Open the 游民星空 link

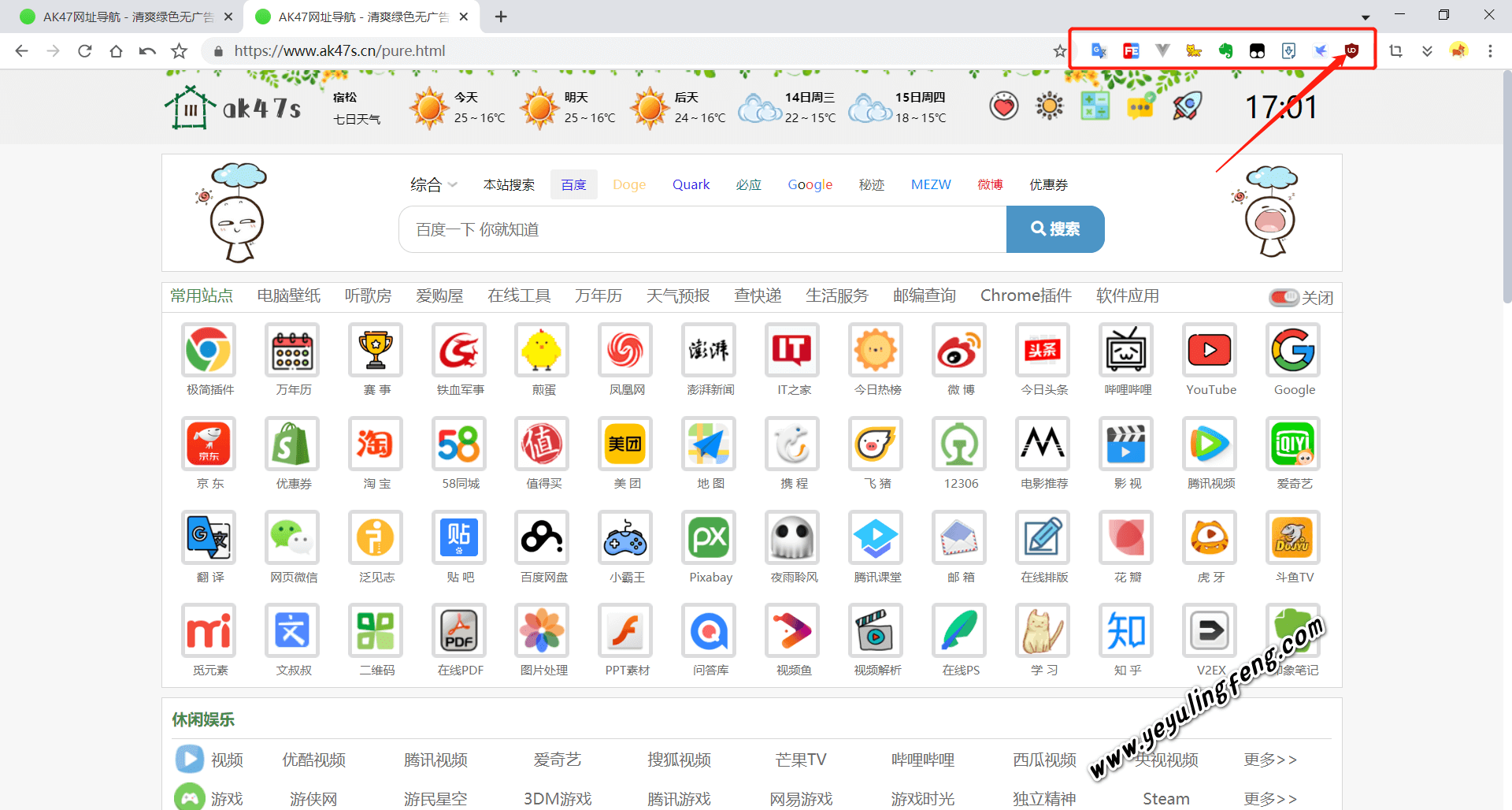tap(435, 799)
